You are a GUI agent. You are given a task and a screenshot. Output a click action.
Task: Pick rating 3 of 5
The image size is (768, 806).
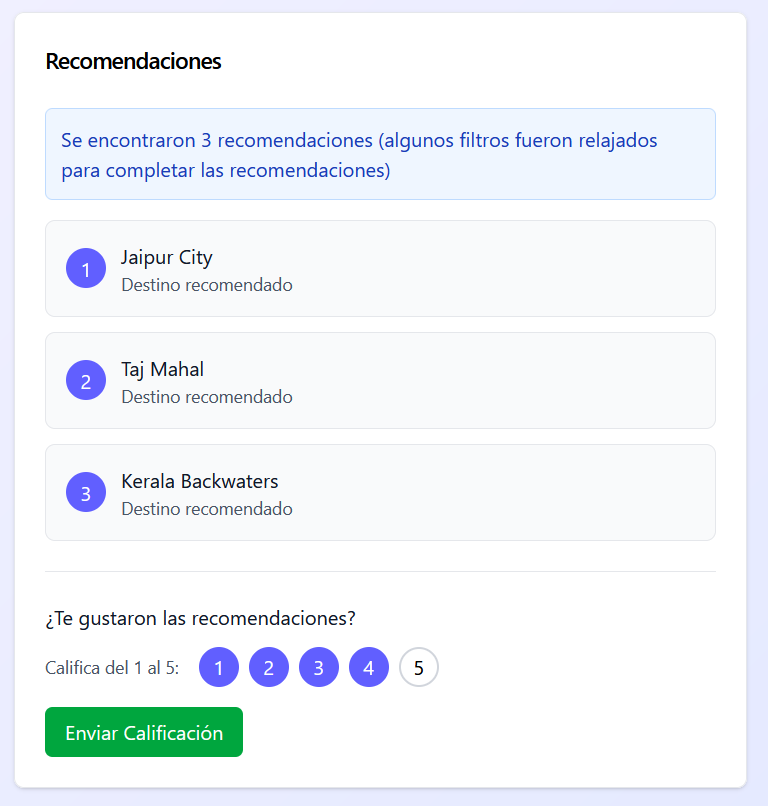pos(319,667)
